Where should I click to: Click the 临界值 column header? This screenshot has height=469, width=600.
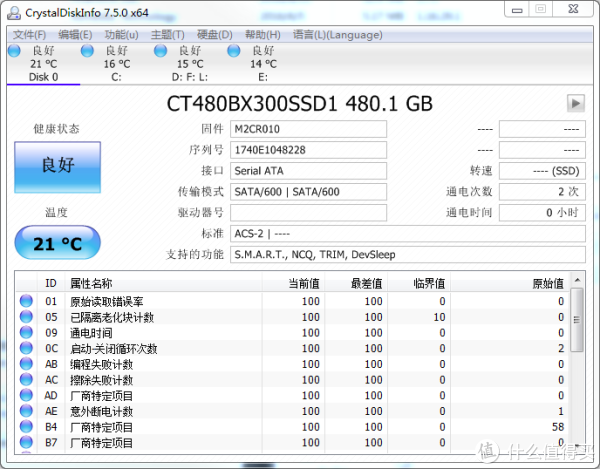pyautogui.click(x=419, y=283)
